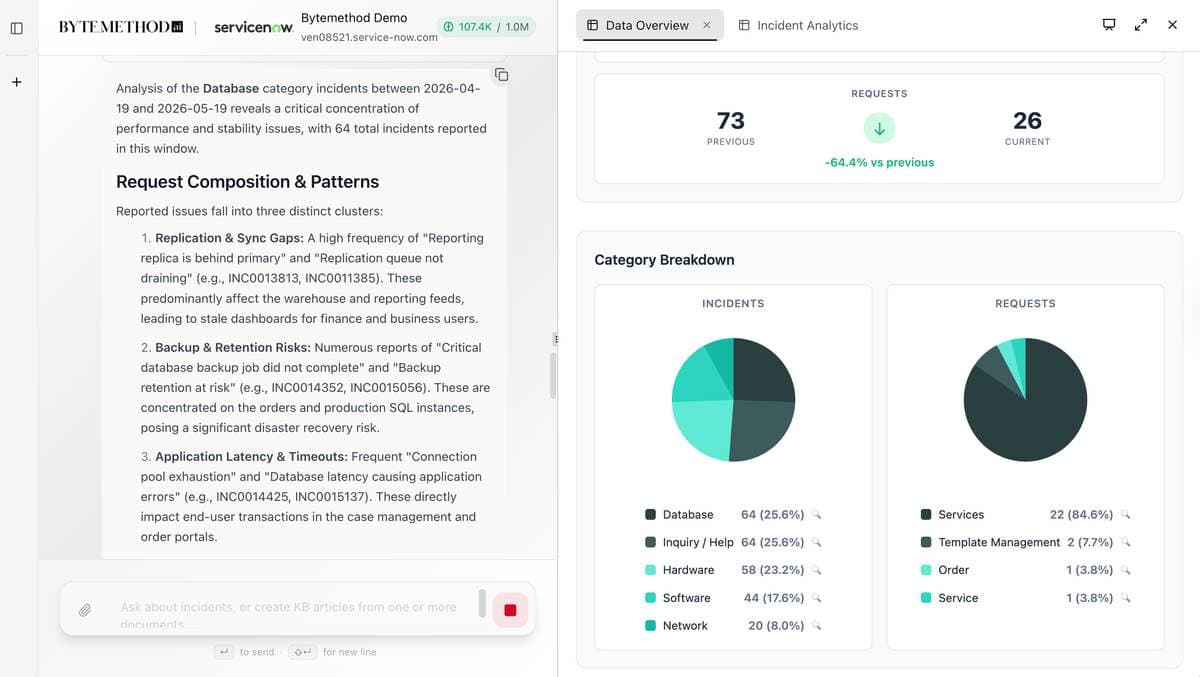The image size is (1200, 677).
Task: Inspect Services requests magnifier icon
Action: coord(1125,515)
